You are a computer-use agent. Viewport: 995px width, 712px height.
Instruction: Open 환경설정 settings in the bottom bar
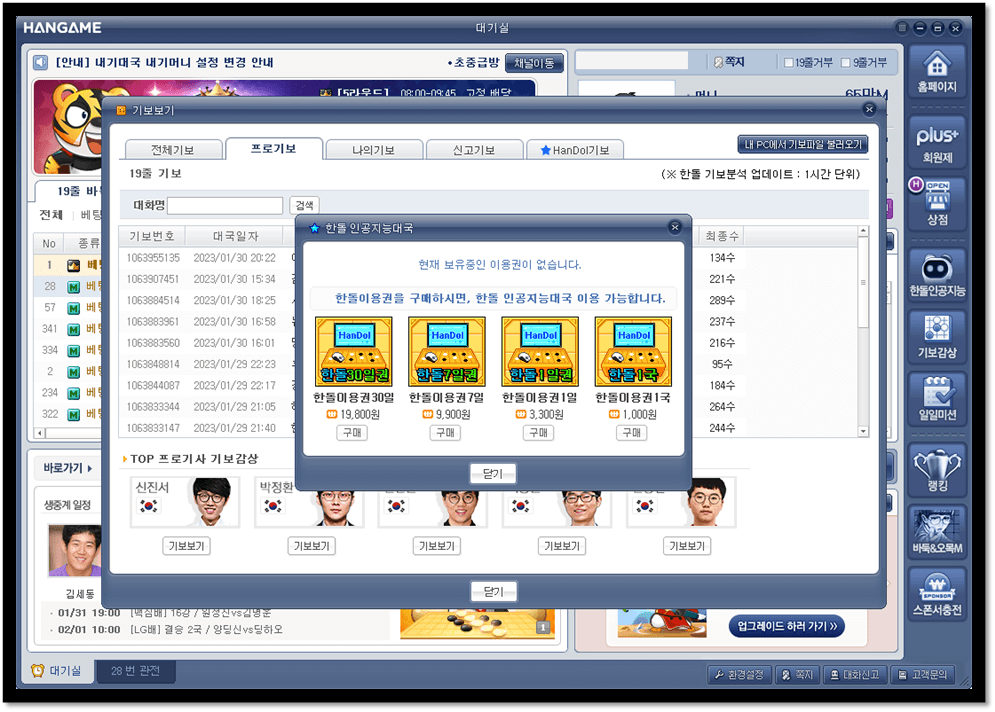tap(739, 674)
